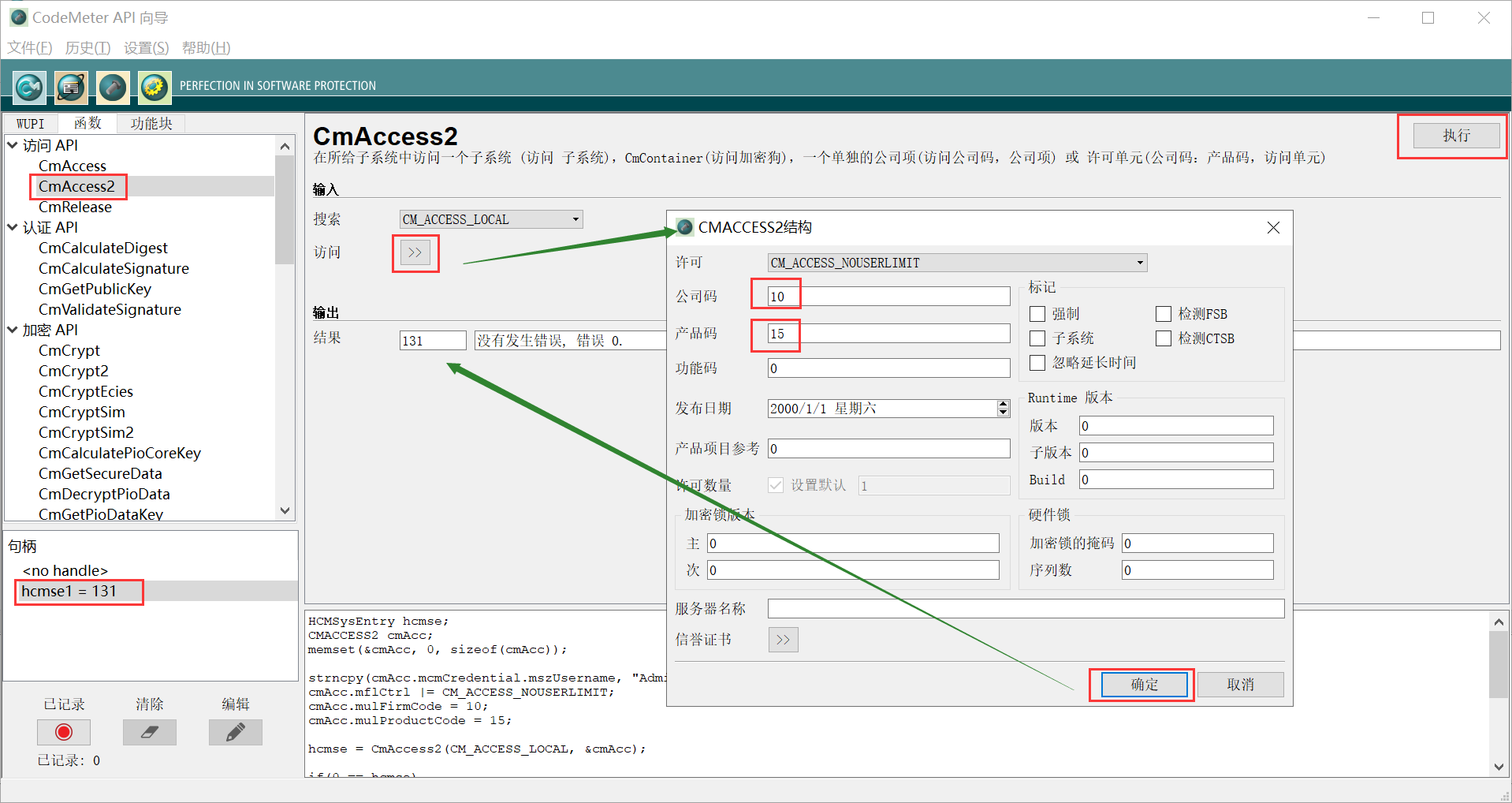Open the 设置(S) menu
Image resolution: width=1512 pixels, height=803 pixels.
click(147, 48)
